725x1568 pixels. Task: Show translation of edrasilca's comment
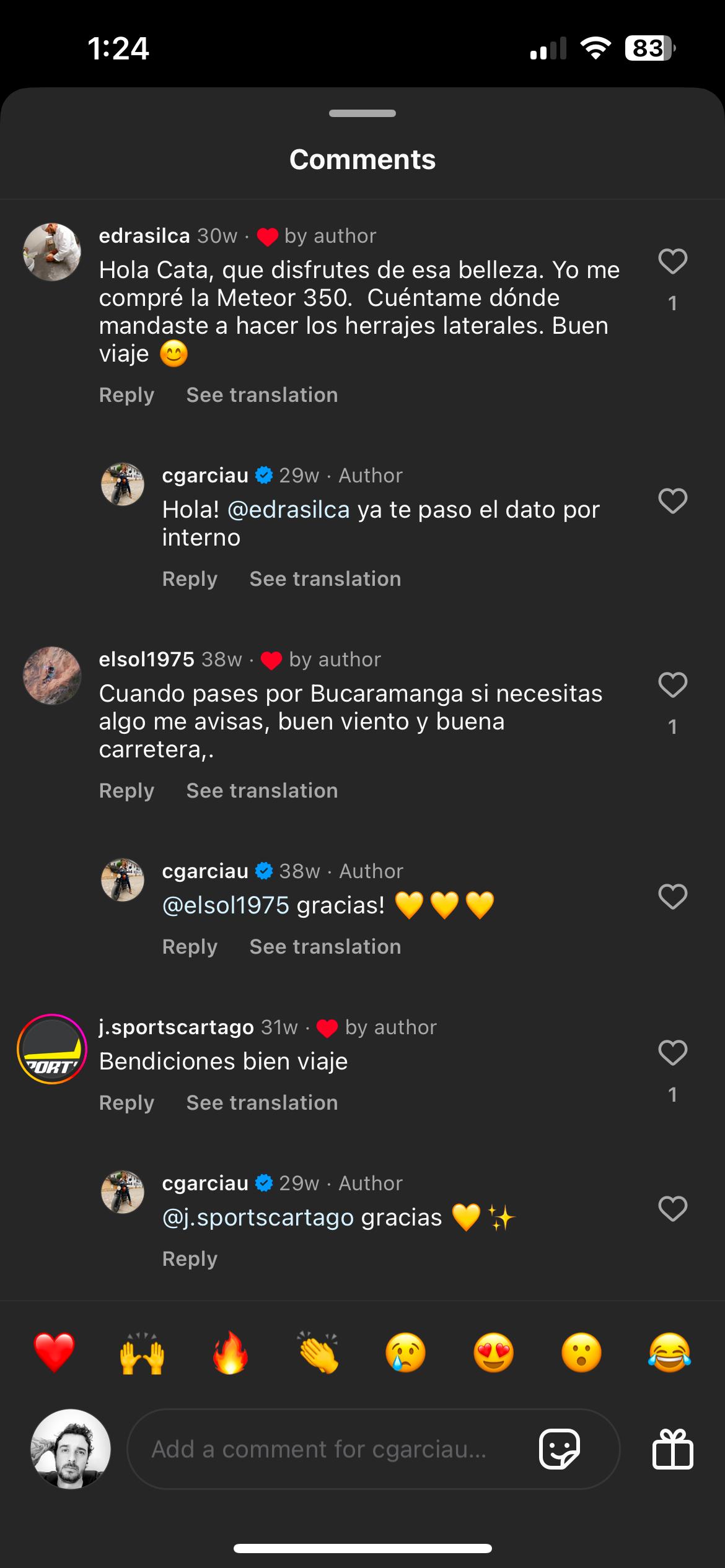(x=262, y=395)
